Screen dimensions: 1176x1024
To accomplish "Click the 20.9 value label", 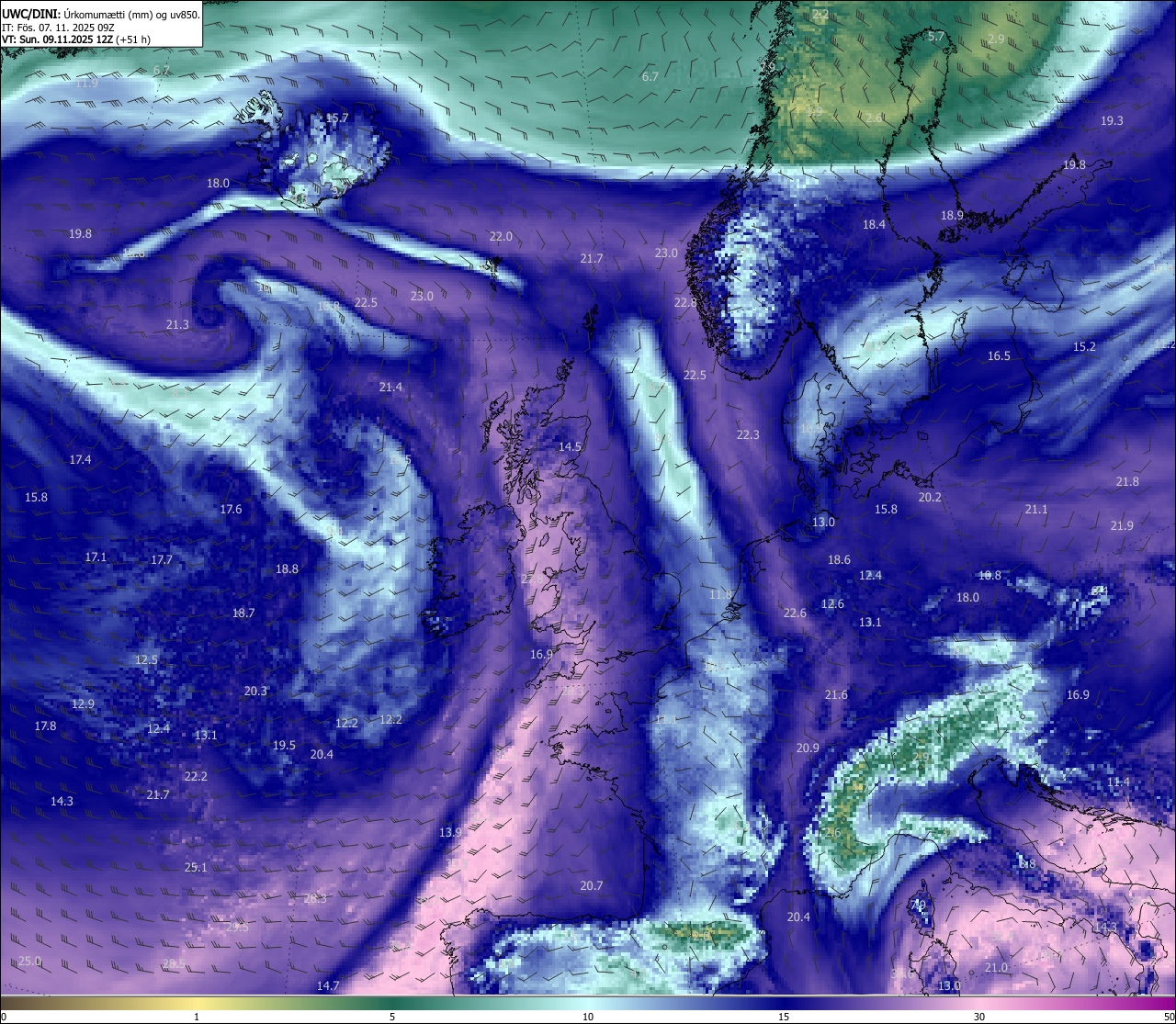I will point(808,748).
